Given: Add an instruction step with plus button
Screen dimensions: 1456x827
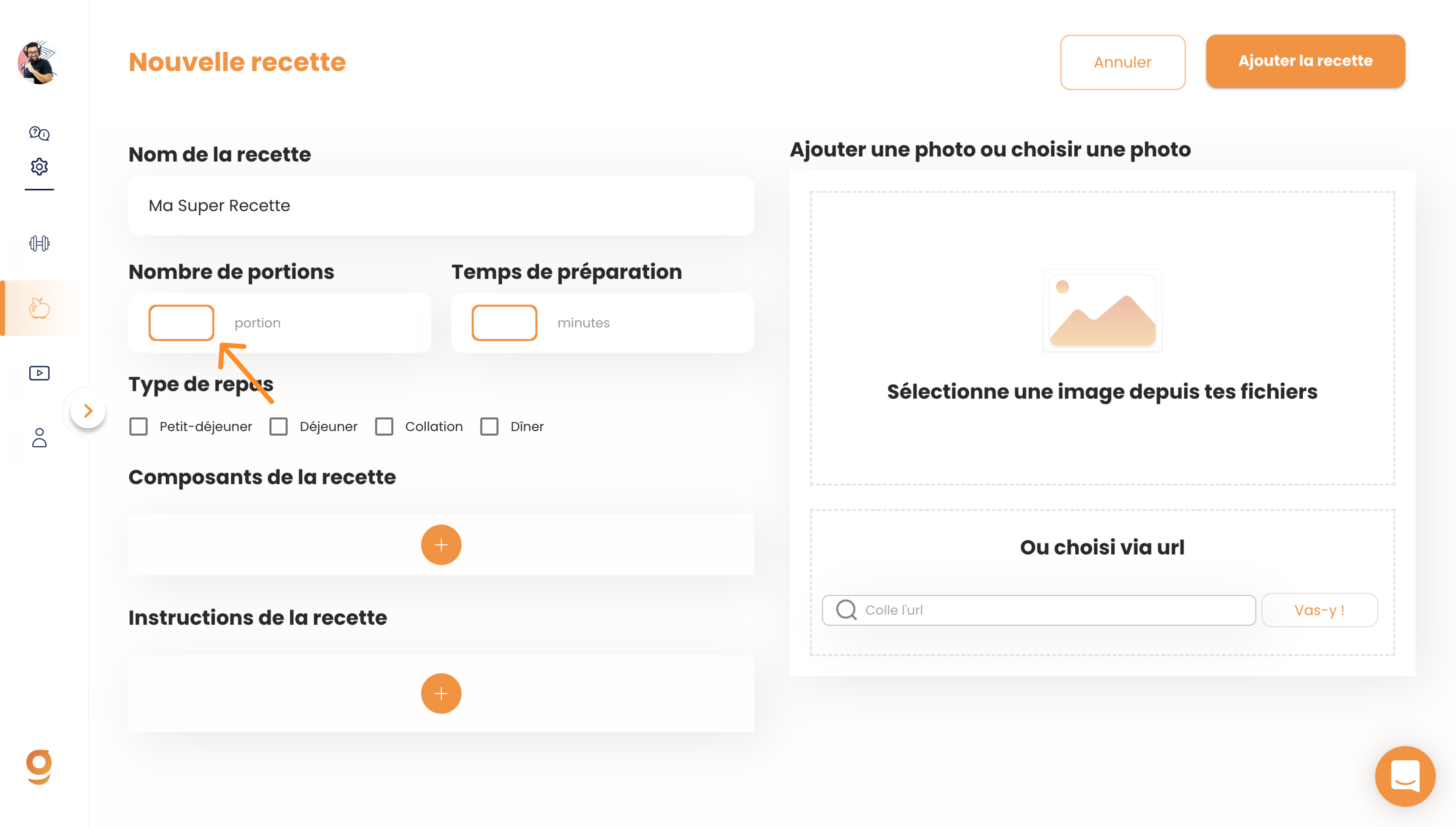Looking at the screenshot, I should click(441, 693).
